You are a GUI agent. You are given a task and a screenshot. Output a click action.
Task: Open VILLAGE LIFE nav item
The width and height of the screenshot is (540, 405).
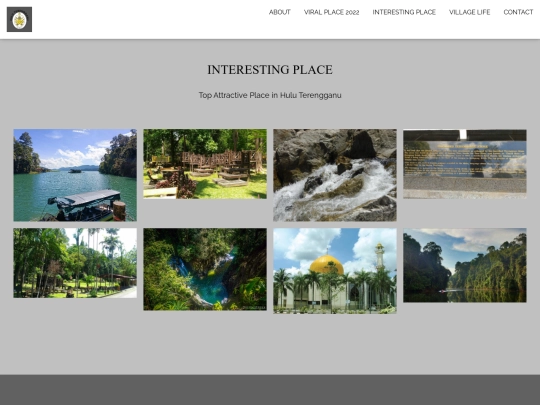click(x=469, y=12)
